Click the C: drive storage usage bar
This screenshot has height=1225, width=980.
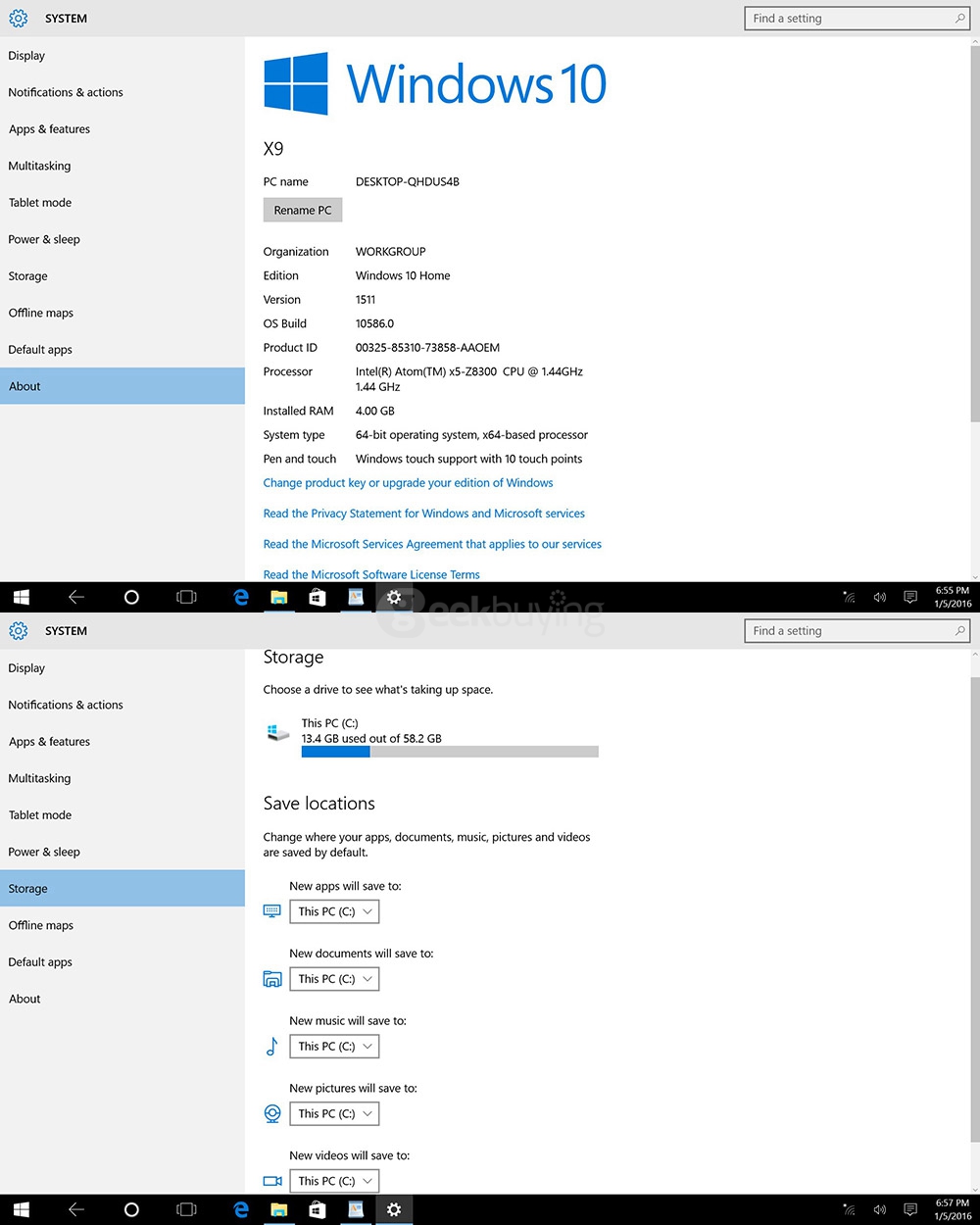pos(450,752)
